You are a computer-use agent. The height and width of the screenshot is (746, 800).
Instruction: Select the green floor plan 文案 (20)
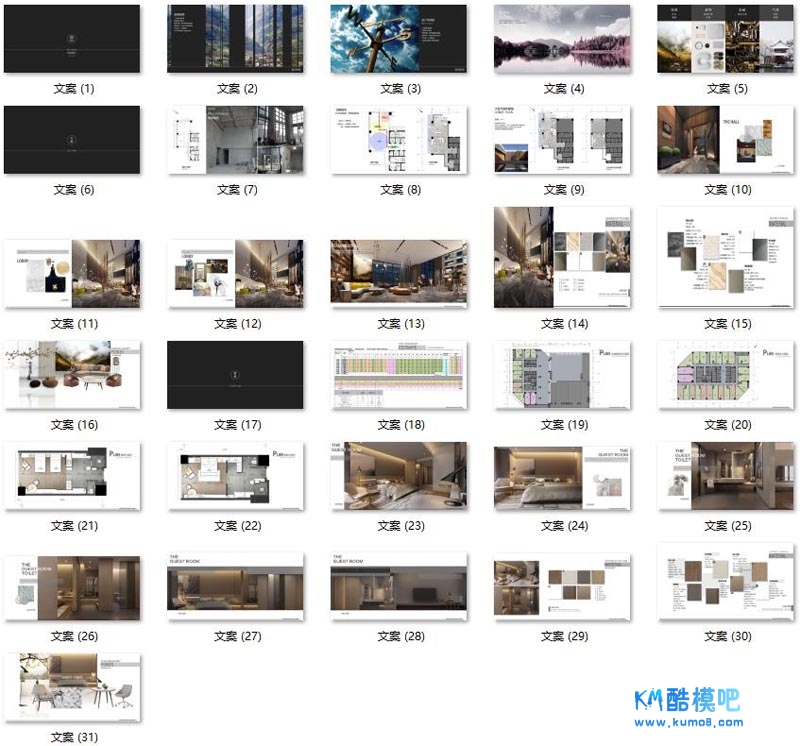726,374
